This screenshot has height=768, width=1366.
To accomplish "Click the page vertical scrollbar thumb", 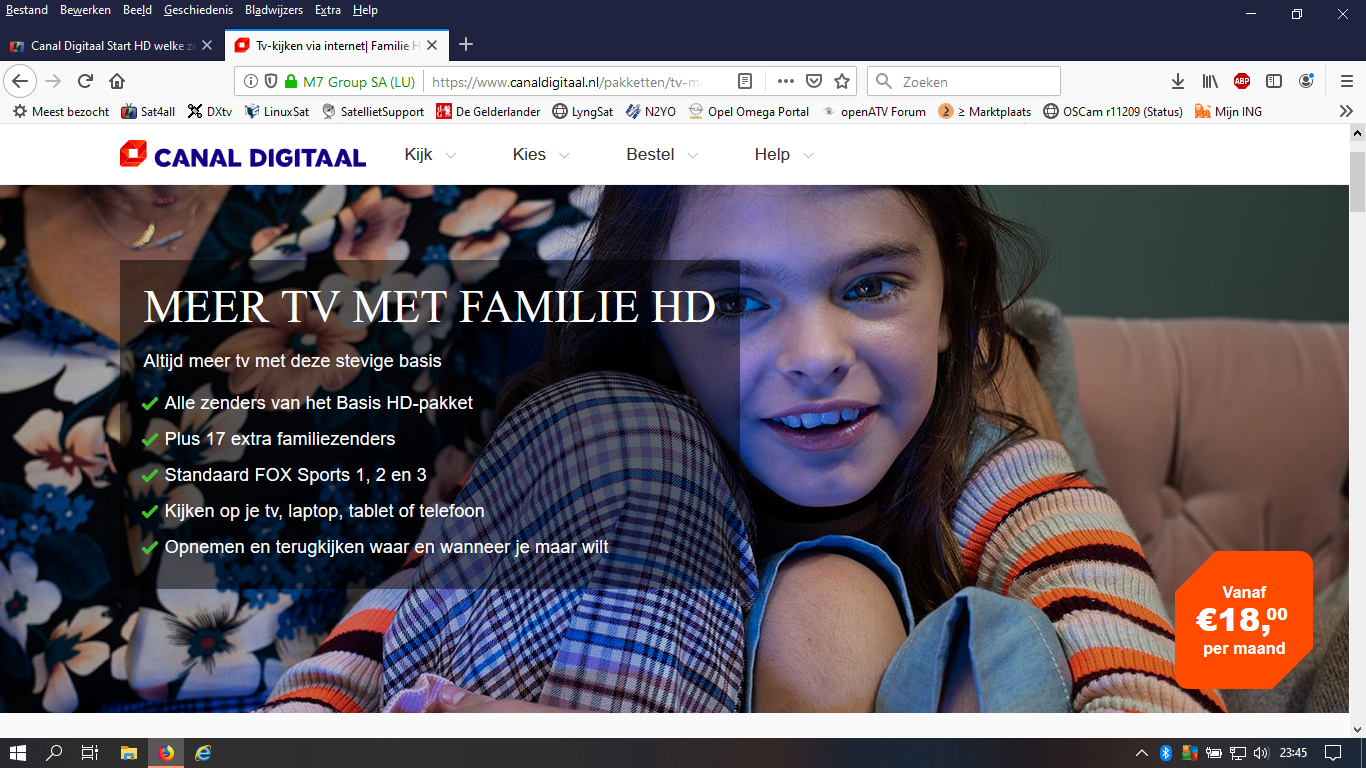I will [x=1357, y=182].
